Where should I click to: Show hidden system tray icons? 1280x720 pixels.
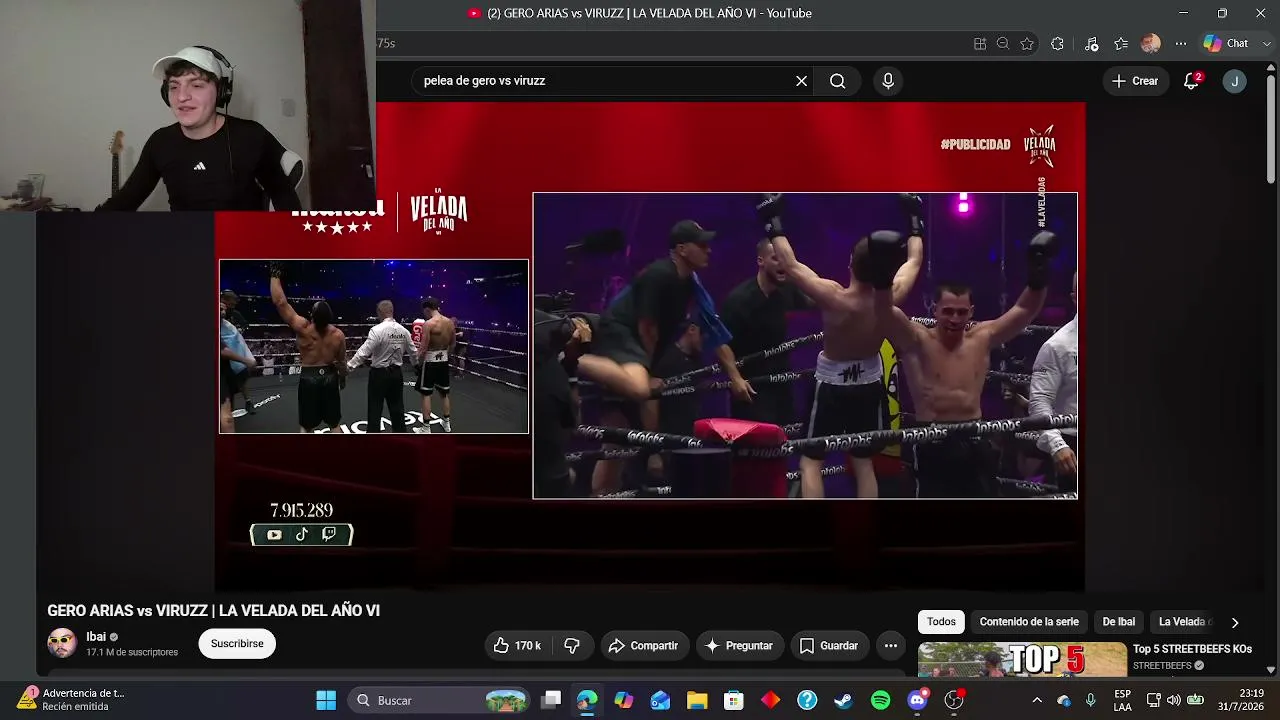pos(1037,700)
